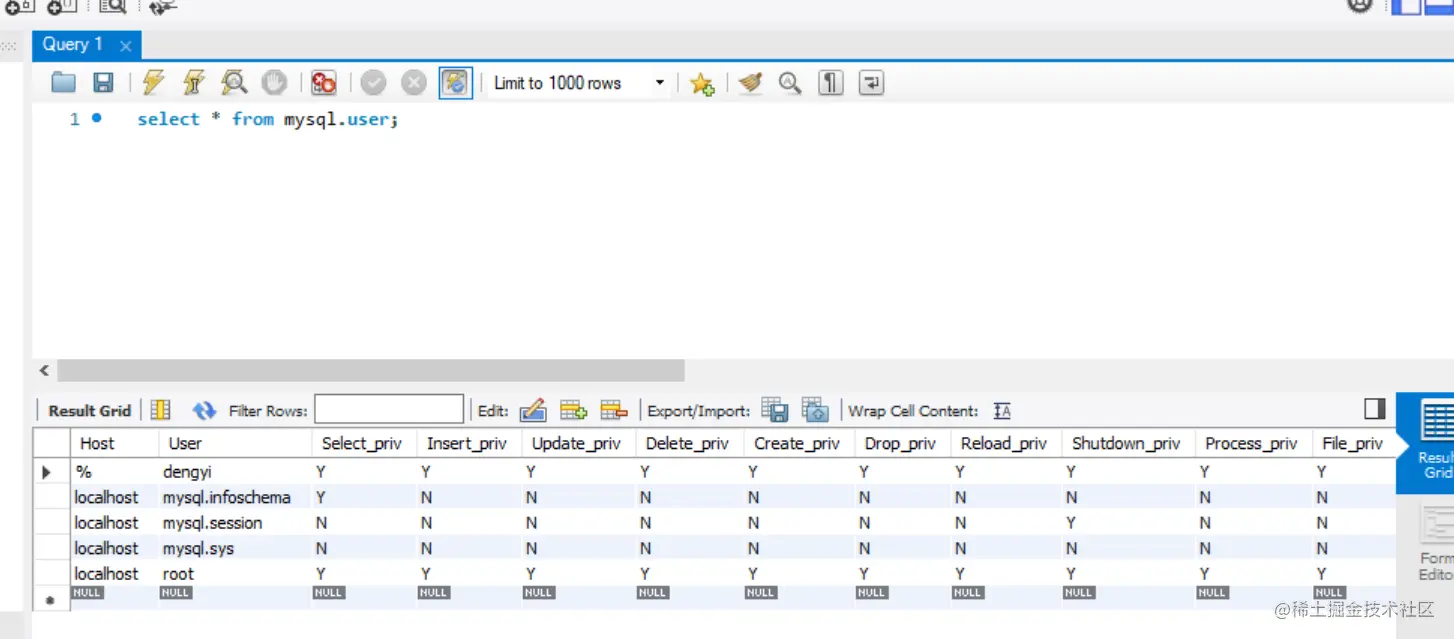Select the % host cell
The height and width of the screenshot is (639, 1454).
point(113,471)
